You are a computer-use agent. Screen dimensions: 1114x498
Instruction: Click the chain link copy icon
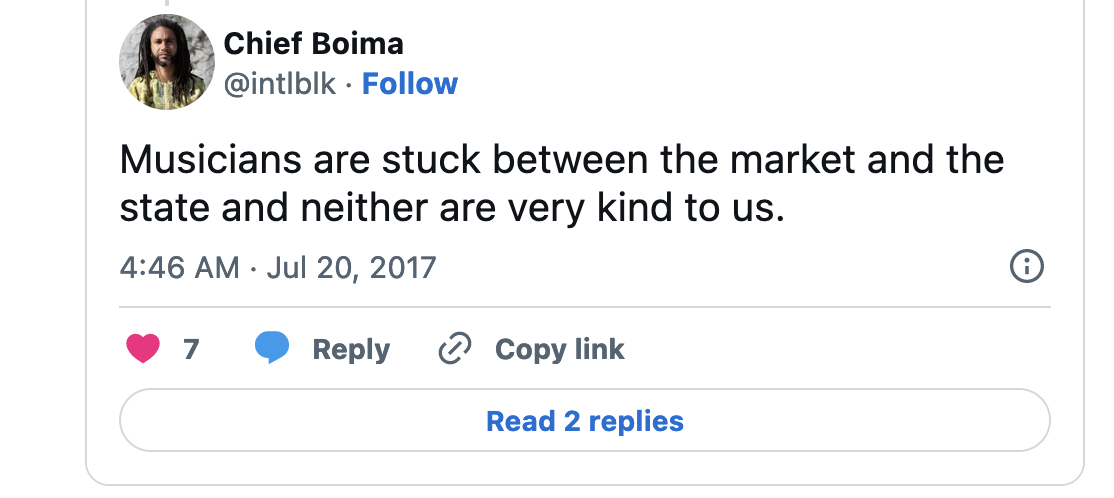(455, 349)
